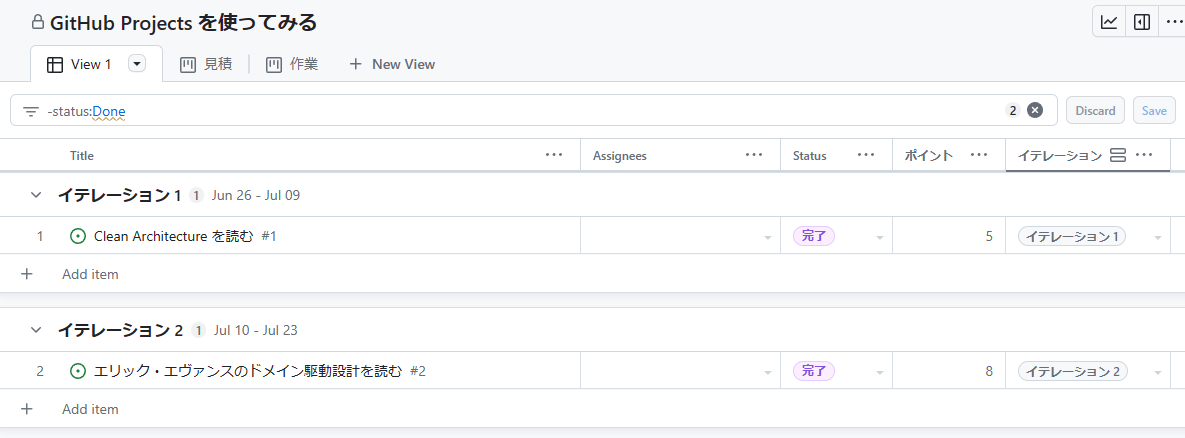Screen dimensions: 1185x438
Task: Click the New View button
Action: pos(392,64)
